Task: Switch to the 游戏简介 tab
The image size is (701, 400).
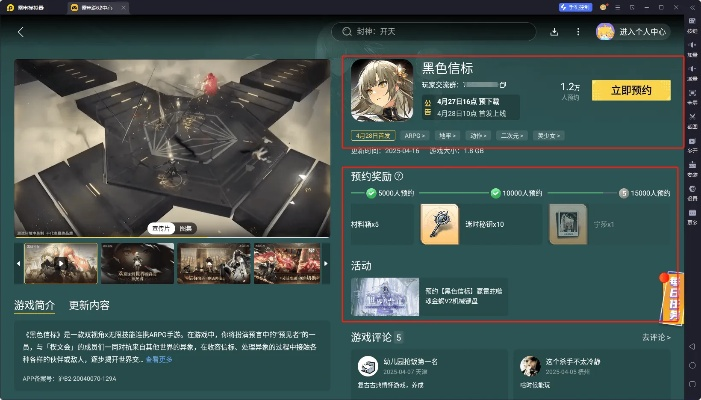Action: pos(34,305)
